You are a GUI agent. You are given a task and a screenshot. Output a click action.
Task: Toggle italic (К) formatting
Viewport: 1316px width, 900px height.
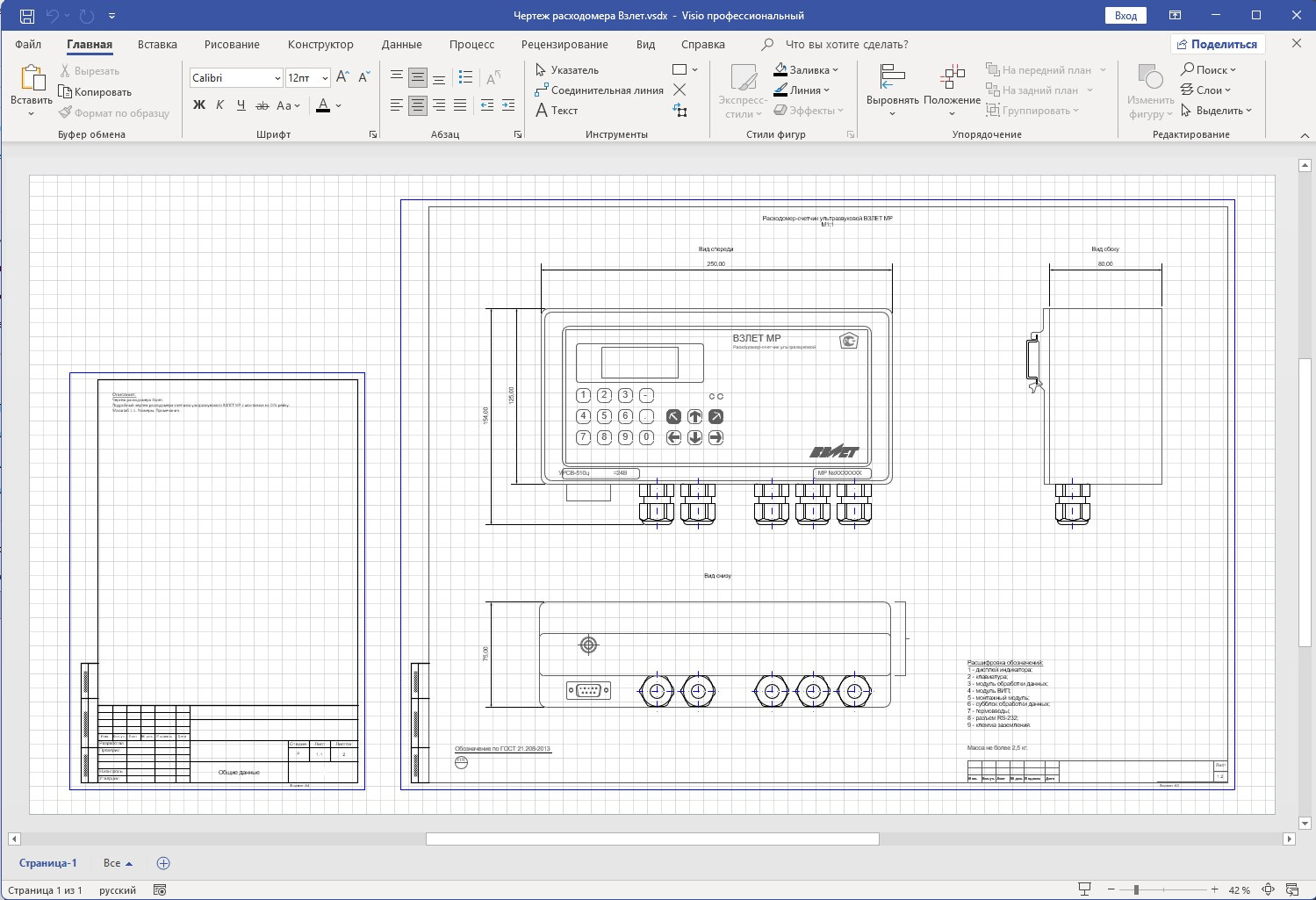pos(220,106)
